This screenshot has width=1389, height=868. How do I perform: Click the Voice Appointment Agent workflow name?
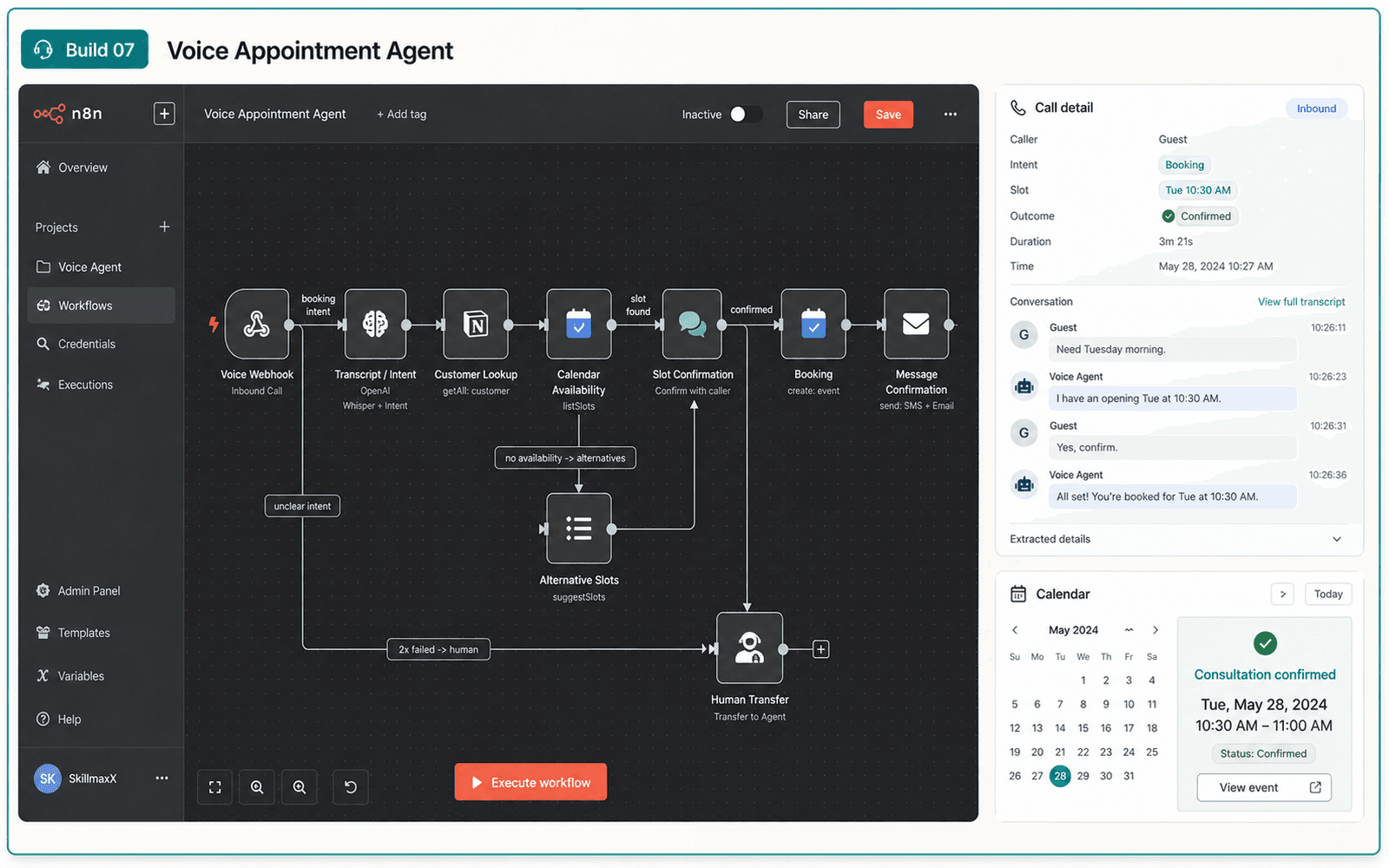pyautogui.click(x=275, y=114)
